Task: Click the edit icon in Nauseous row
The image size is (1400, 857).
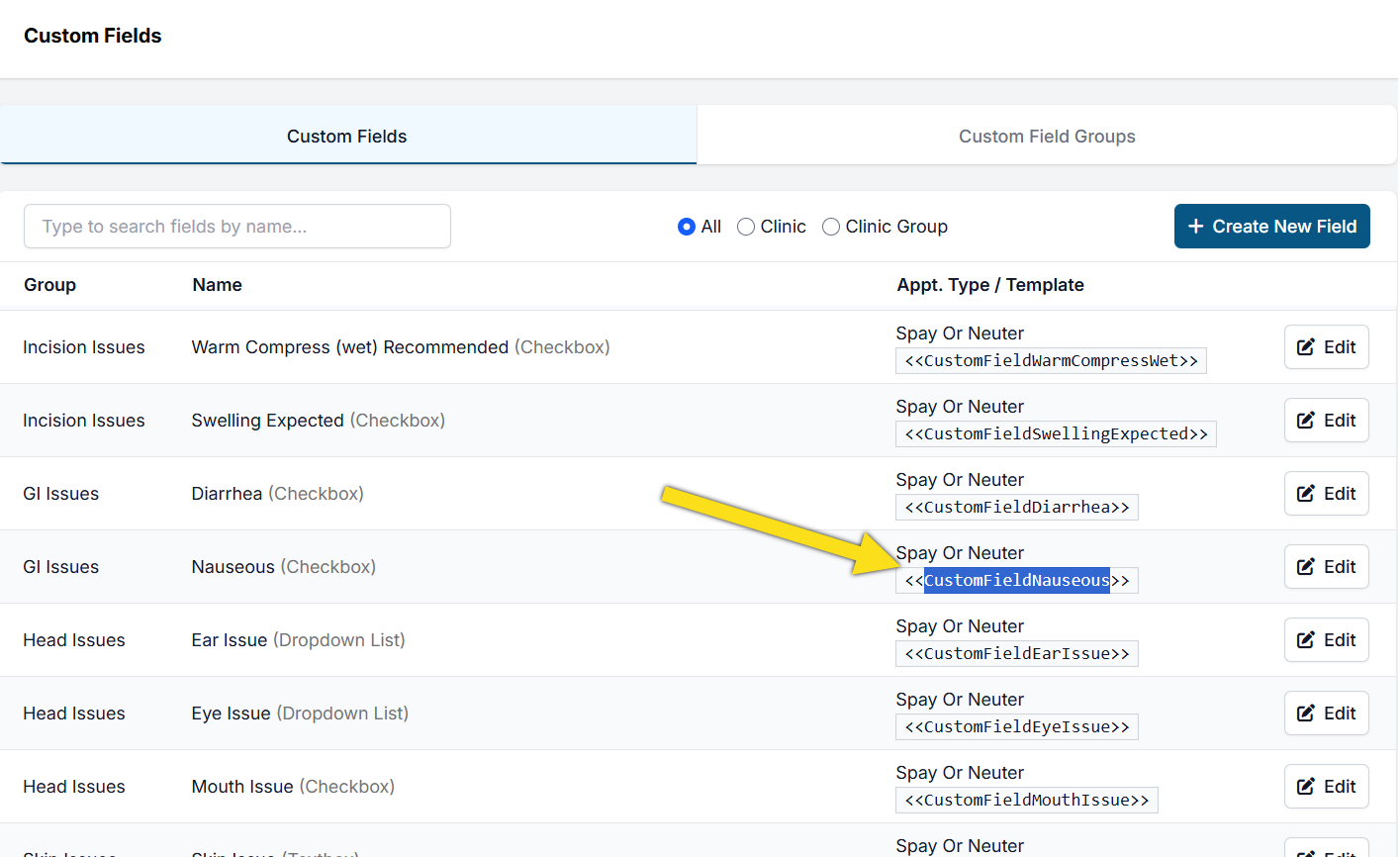Action: click(1306, 567)
